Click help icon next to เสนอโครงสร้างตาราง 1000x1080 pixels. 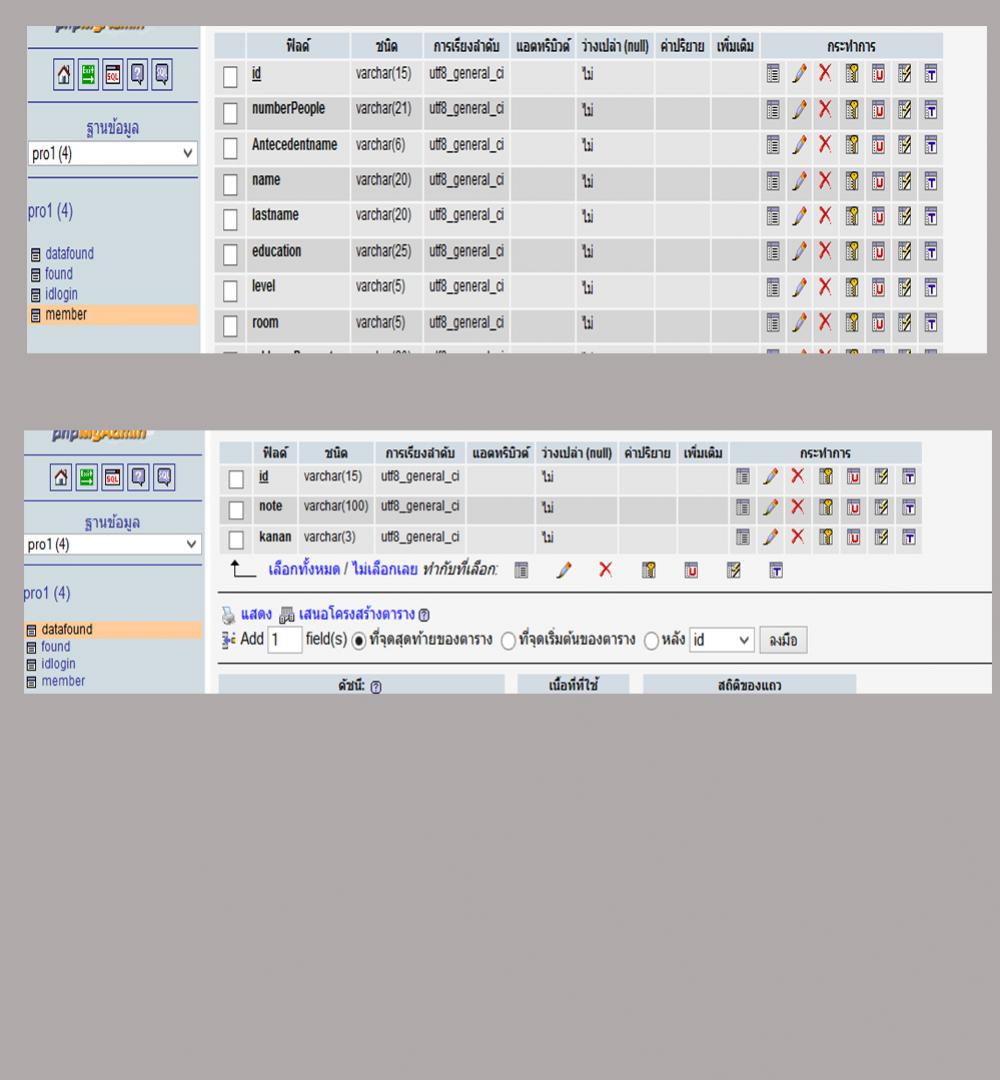pyautogui.click(x=424, y=615)
